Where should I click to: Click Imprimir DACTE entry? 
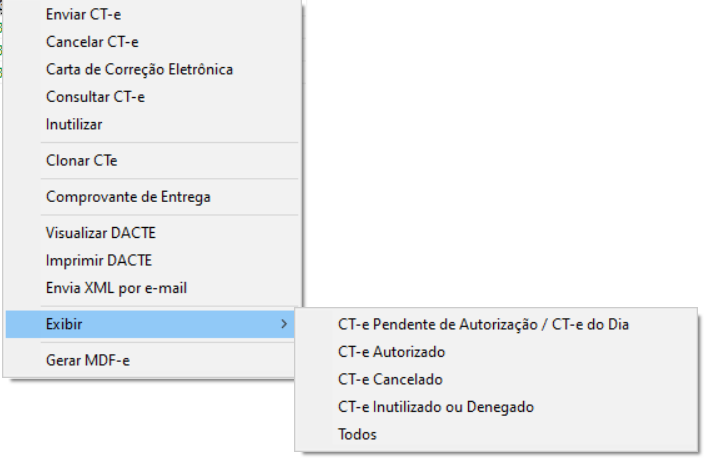coord(99,260)
